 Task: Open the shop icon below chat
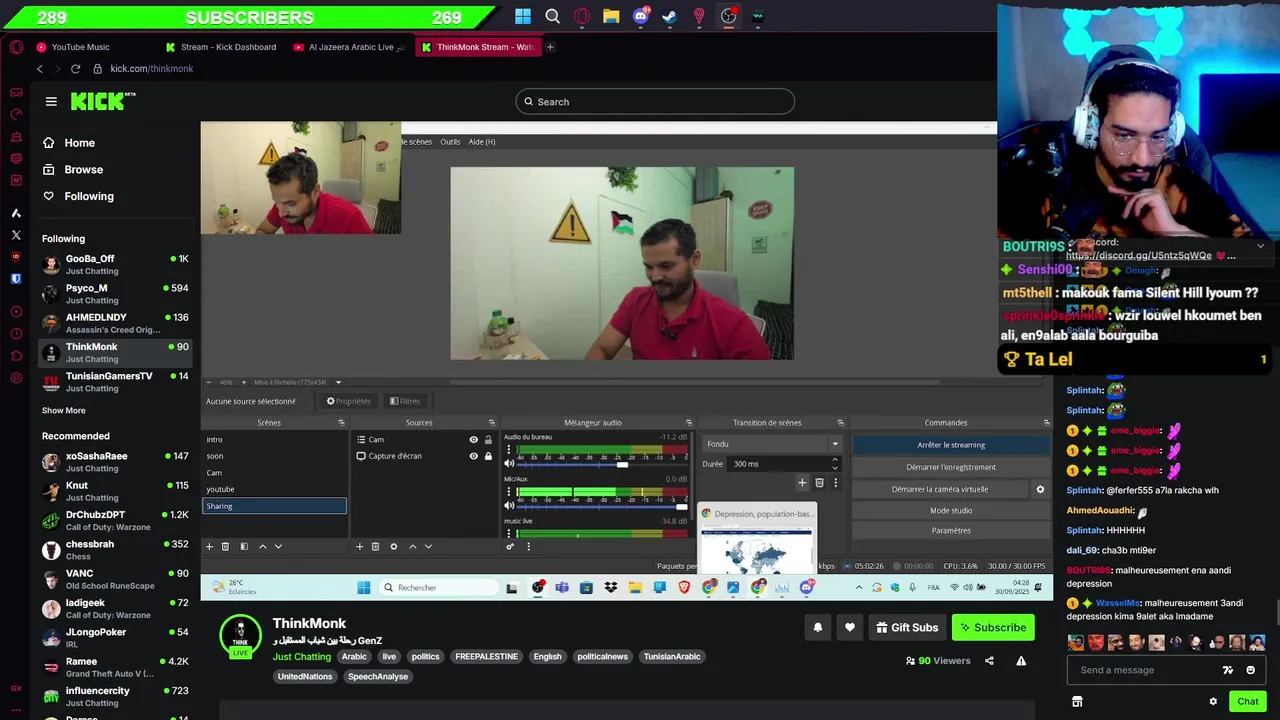[1077, 701]
